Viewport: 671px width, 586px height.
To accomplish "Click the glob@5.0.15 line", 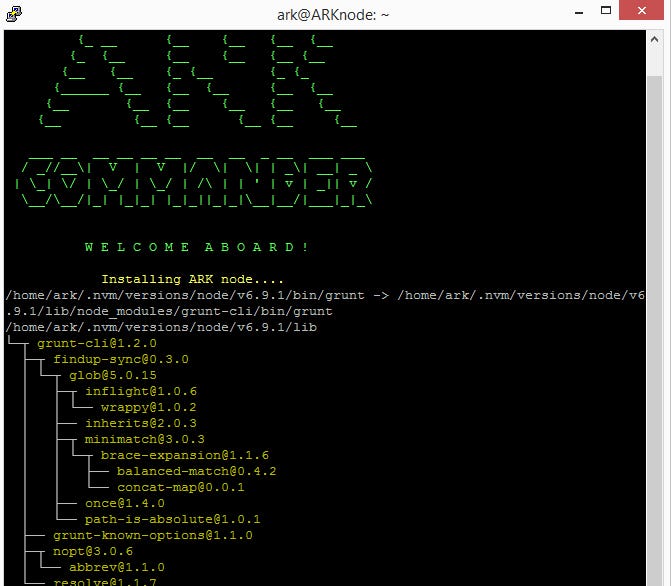I will click(x=113, y=375).
